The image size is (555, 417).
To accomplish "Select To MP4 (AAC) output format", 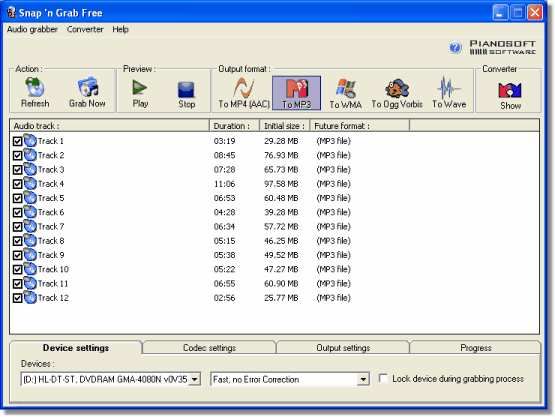I will tap(244, 93).
